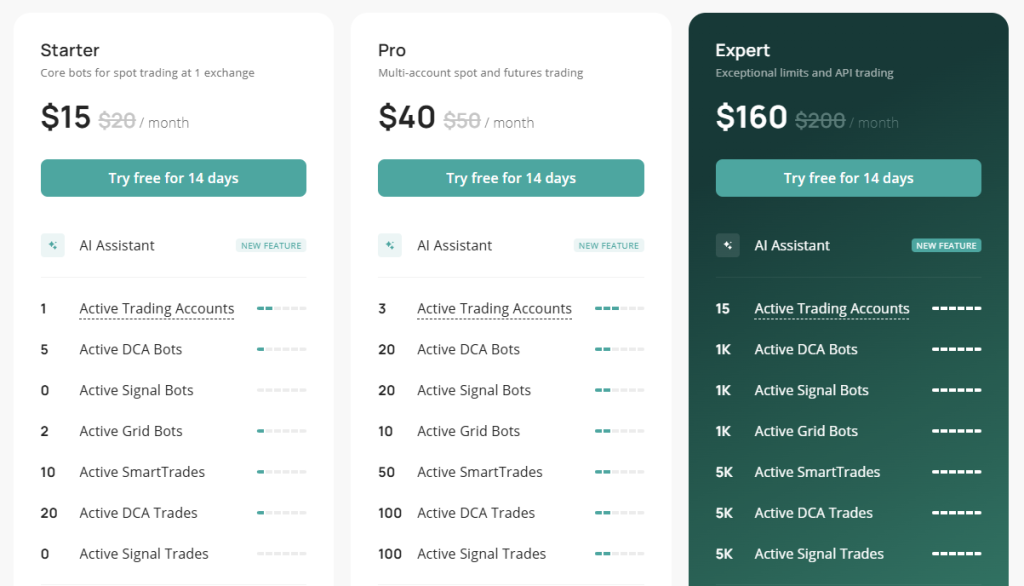This screenshot has width=1024, height=586.
Task: Click the Pro plan's $40 price
Action: tap(406, 118)
